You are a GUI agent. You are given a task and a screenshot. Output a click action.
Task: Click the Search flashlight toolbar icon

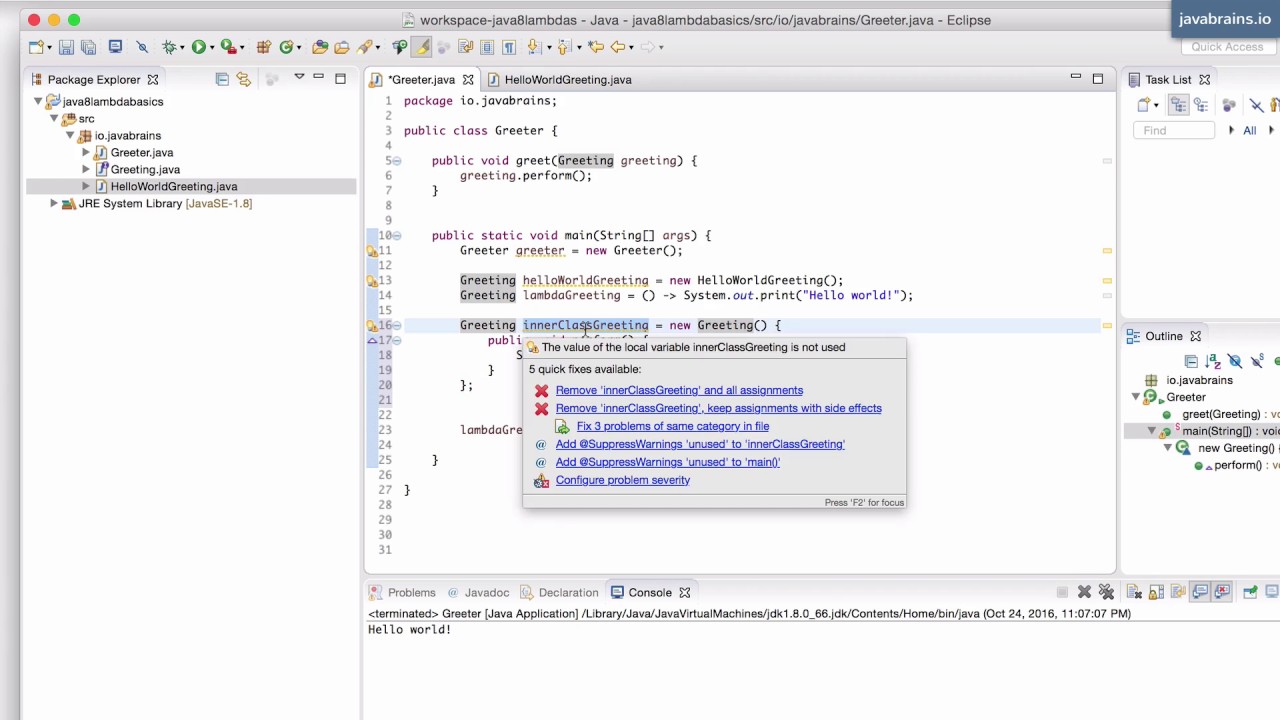click(364, 47)
